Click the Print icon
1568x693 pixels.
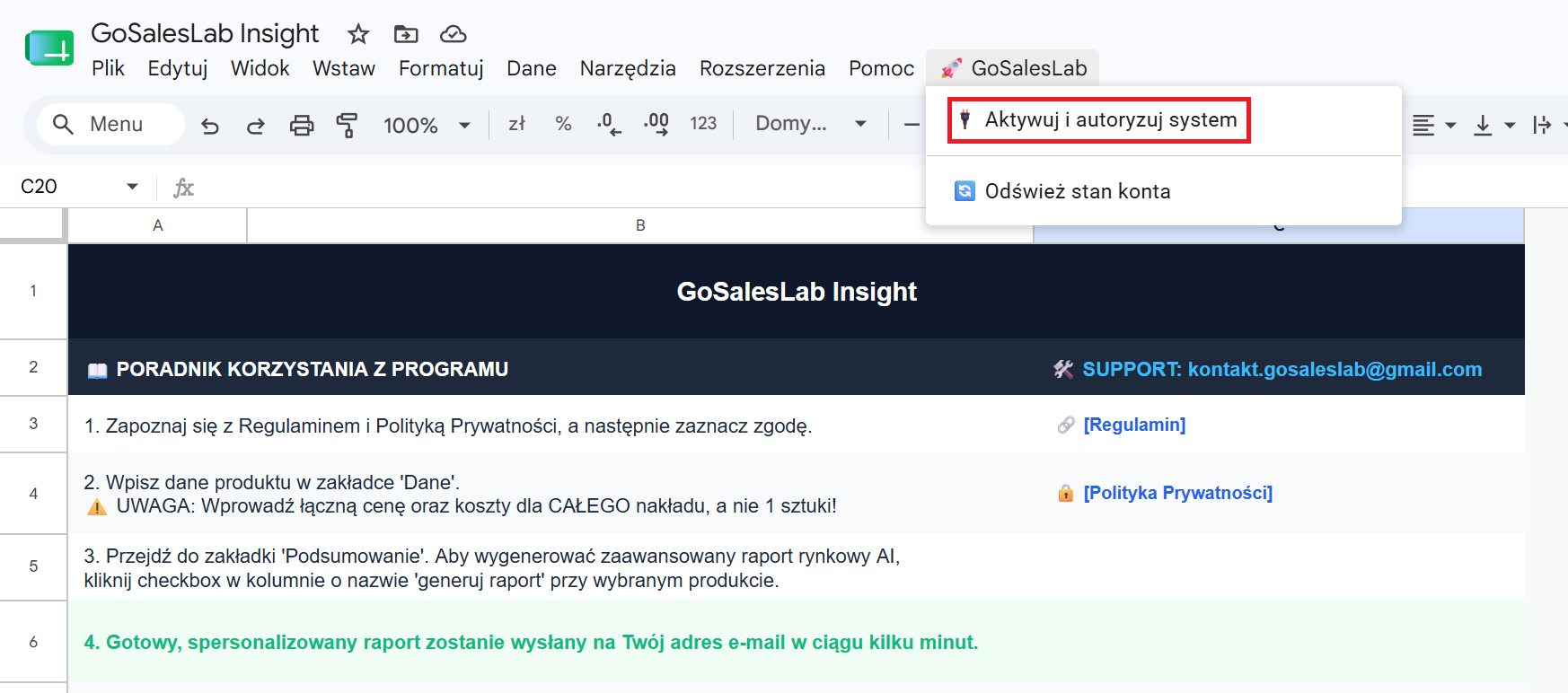tap(302, 125)
